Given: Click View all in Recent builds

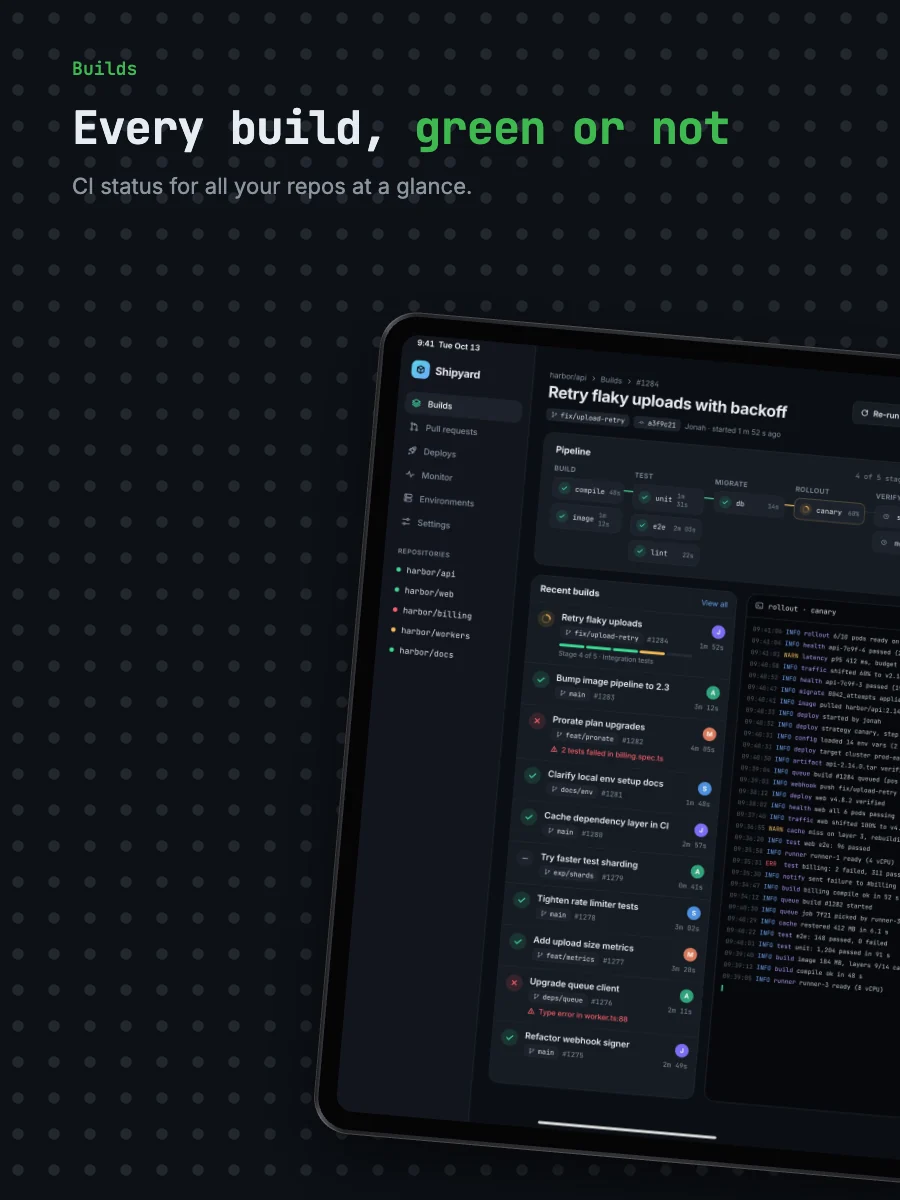Looking at the screenshot, I should (714, 604).
